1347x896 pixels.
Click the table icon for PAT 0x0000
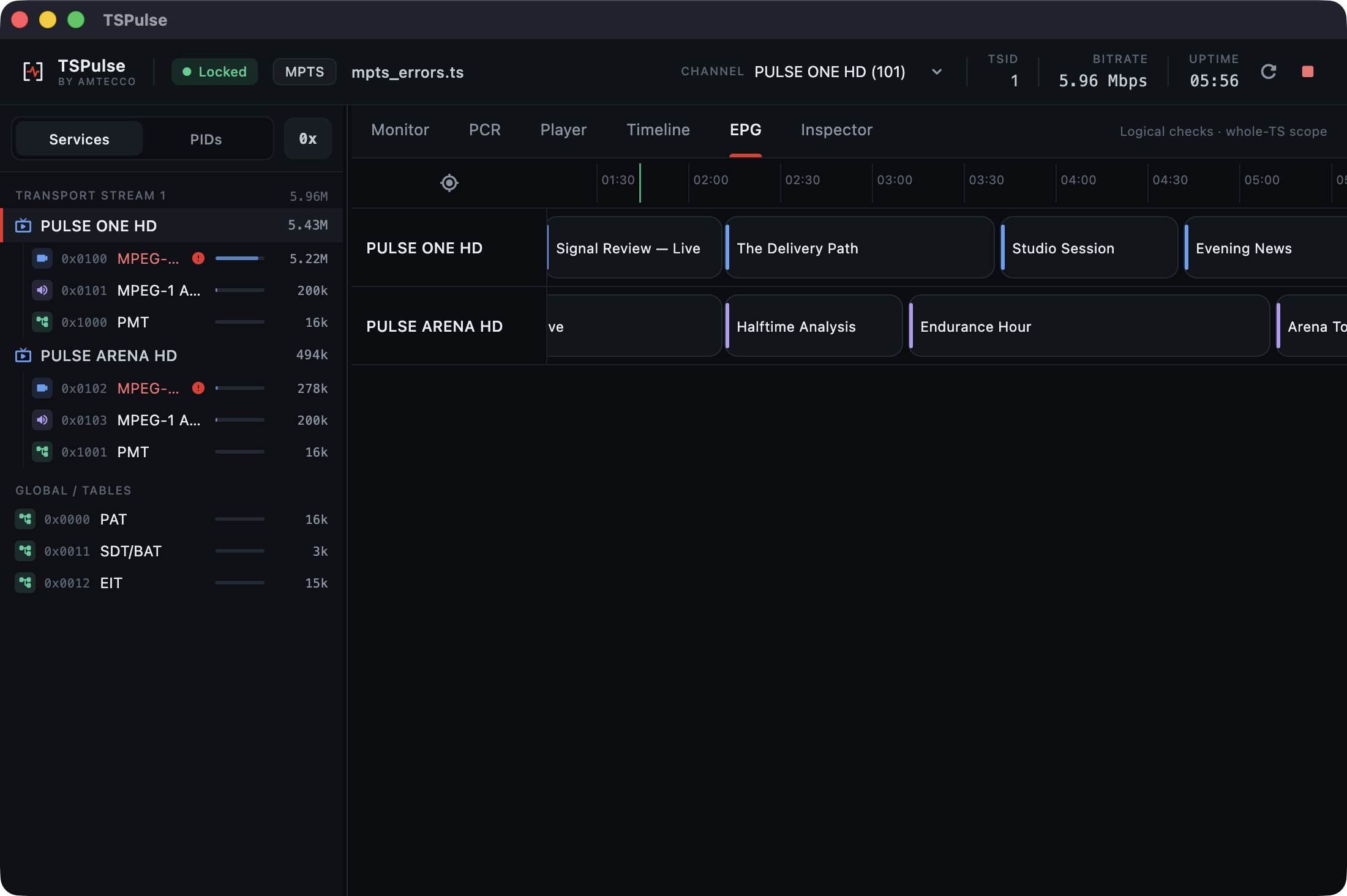pyautogui.click(x=25, y=519)
